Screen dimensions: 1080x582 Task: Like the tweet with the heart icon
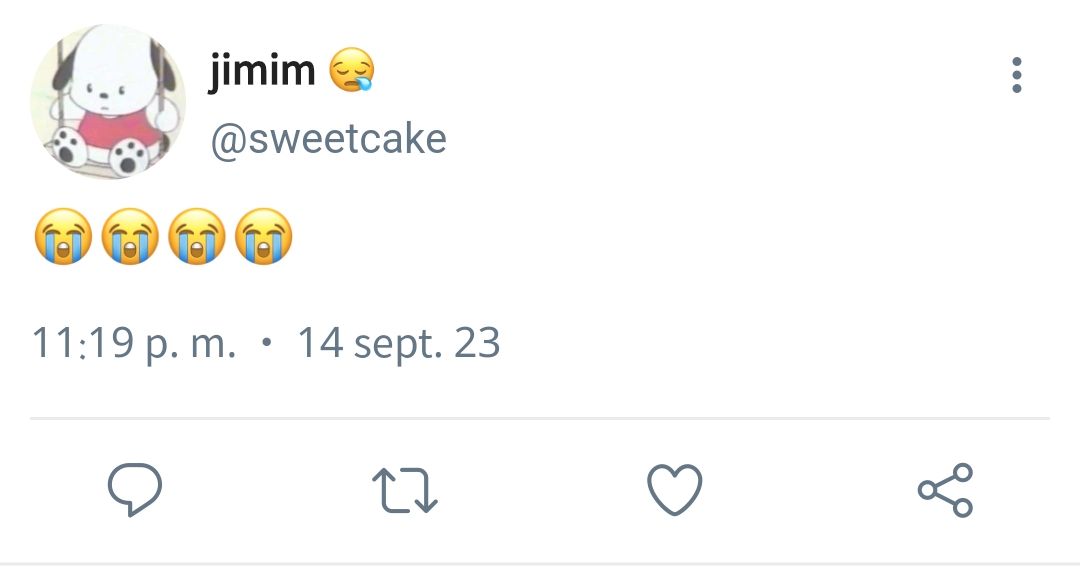pos(675,490)
